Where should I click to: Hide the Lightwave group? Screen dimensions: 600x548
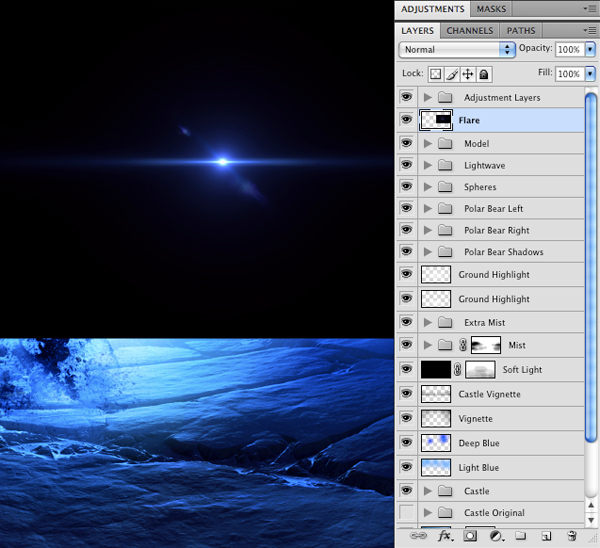coord(406,165)
